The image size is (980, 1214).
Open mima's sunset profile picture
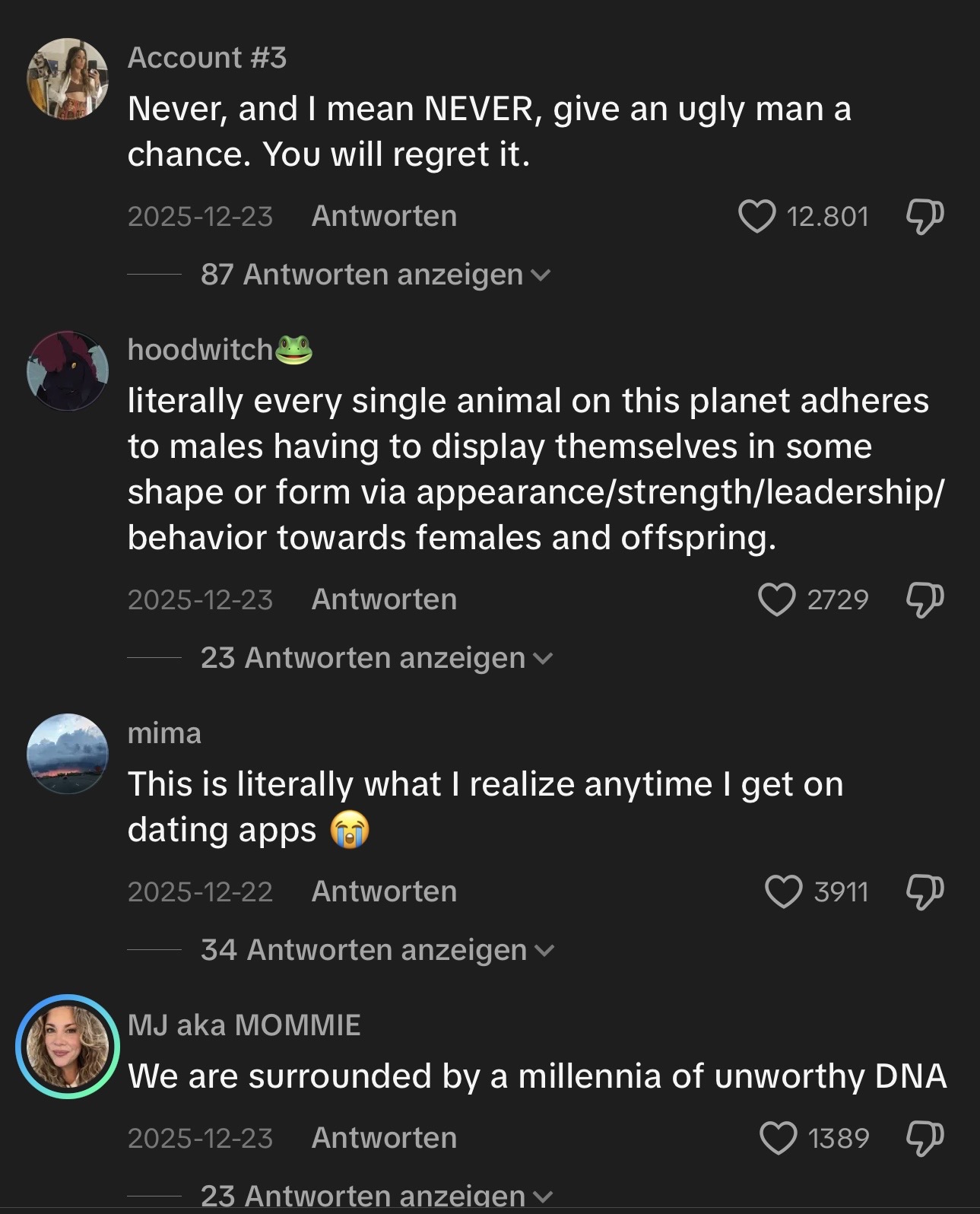pos(68,754)
